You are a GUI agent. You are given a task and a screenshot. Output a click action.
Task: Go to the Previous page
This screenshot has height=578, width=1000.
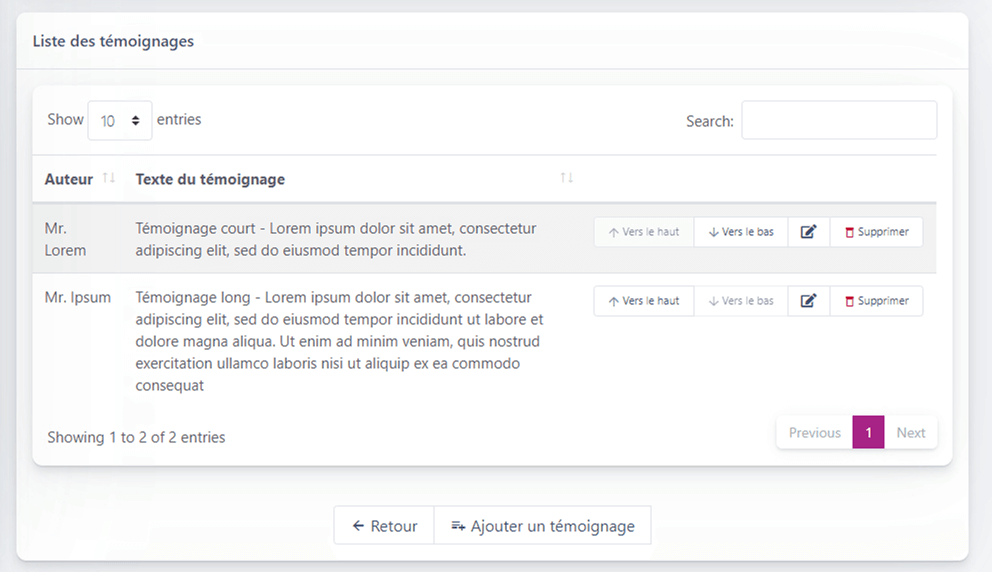814,433
